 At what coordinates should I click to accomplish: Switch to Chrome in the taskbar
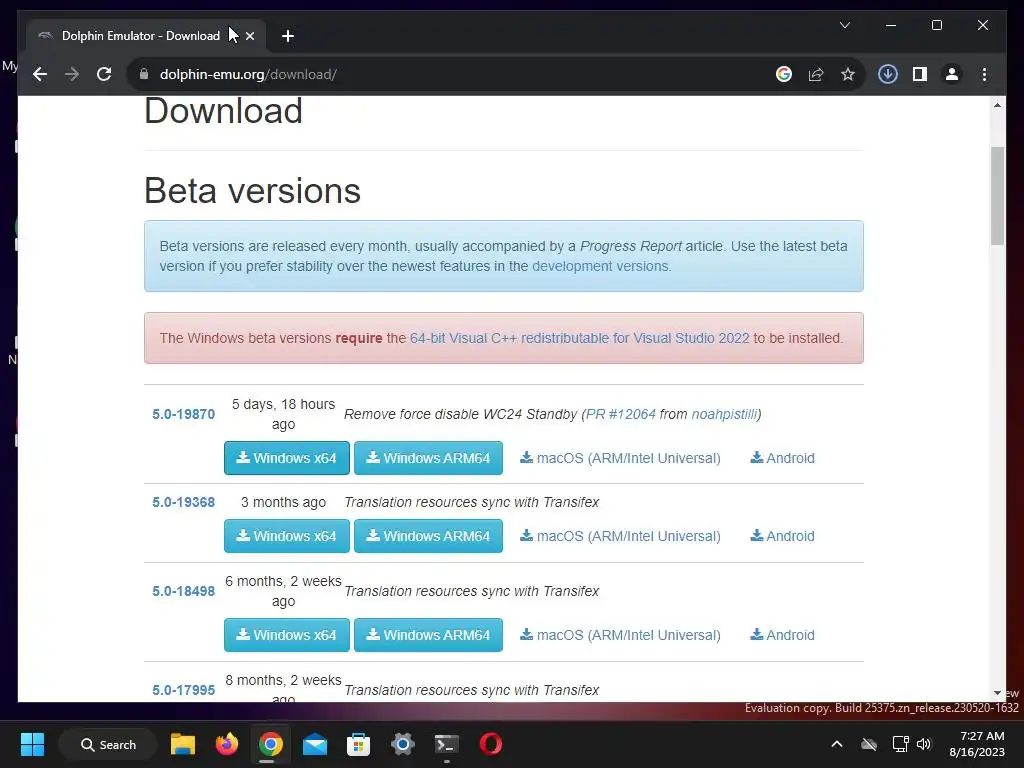tap(270, 744)
